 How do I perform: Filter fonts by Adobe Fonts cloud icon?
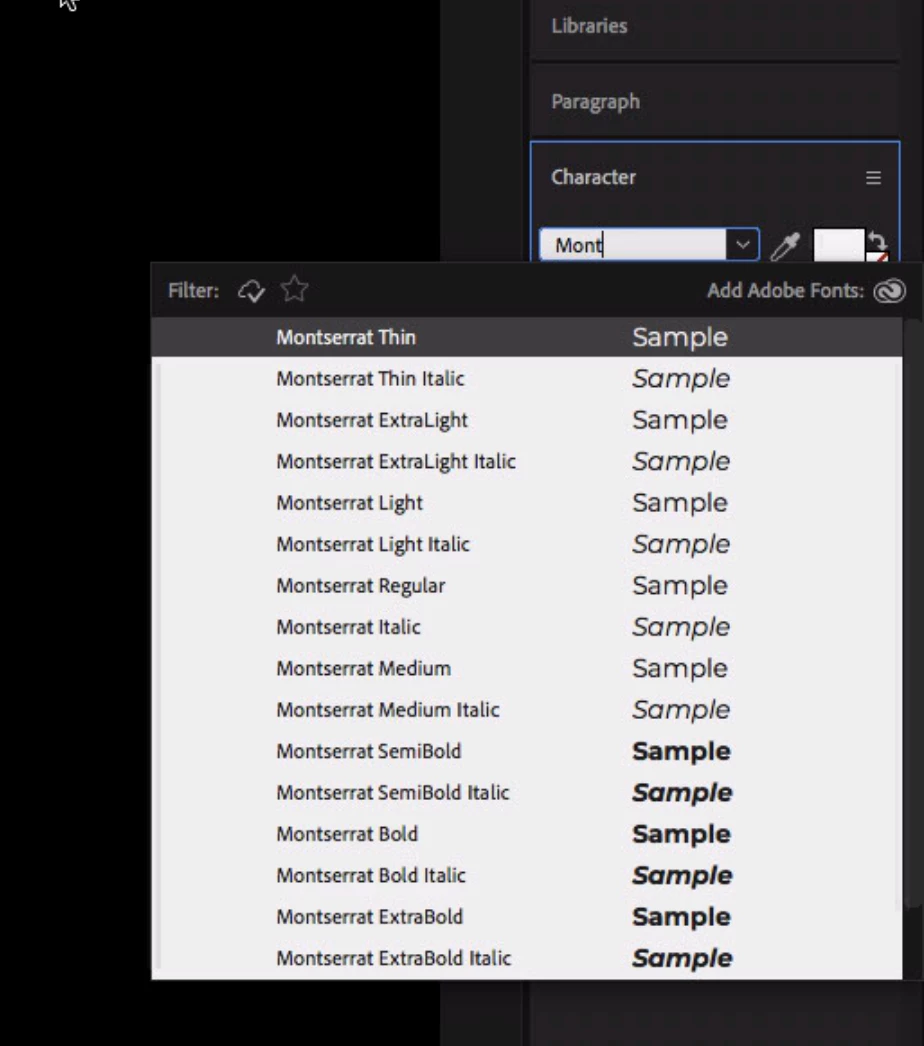tap(252, 290)
